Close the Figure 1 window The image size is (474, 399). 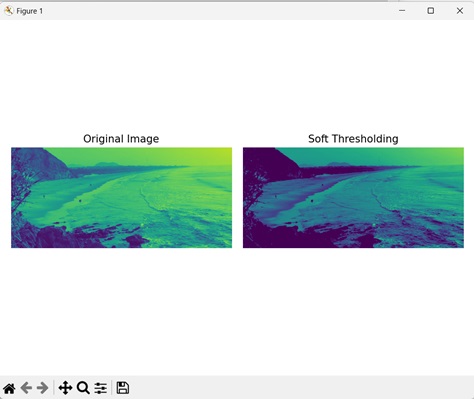click(x=460, y=11)
